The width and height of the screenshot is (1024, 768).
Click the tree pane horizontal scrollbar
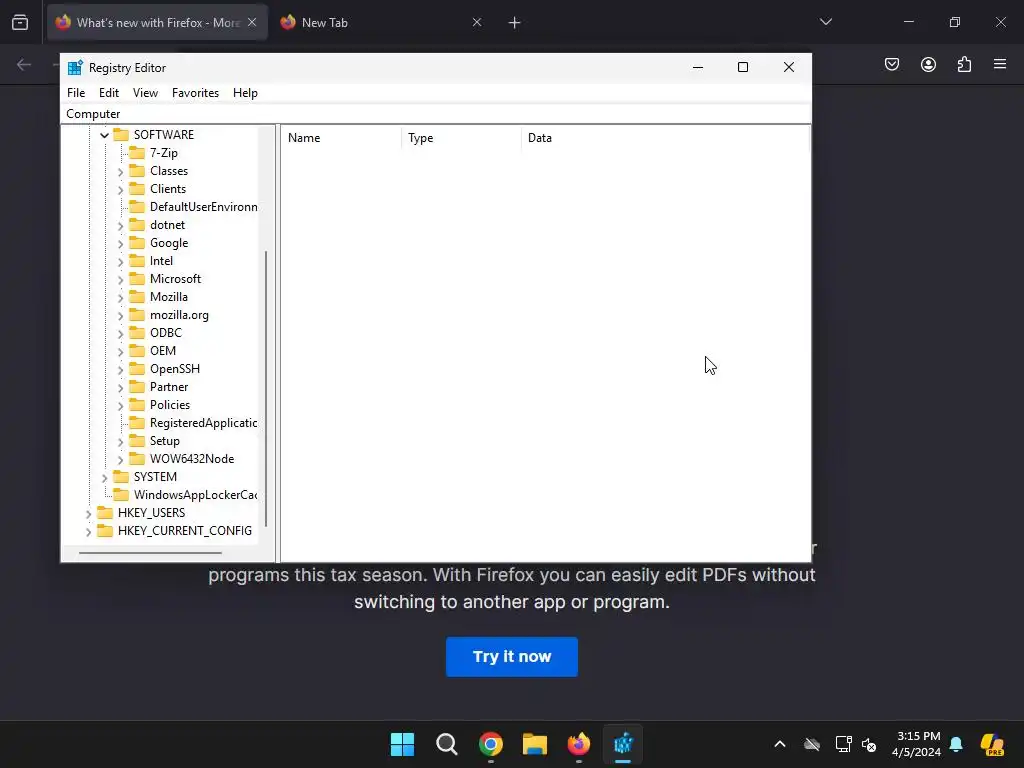coord(150,552)
